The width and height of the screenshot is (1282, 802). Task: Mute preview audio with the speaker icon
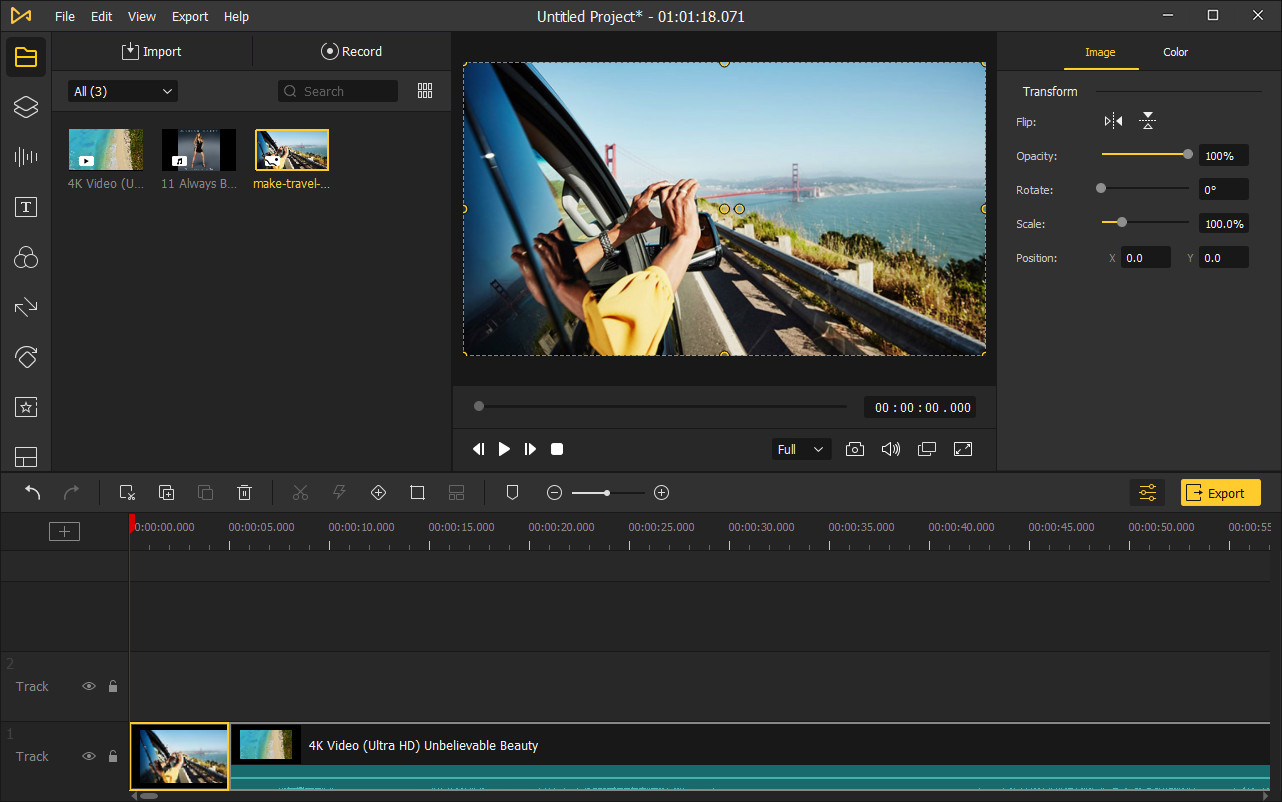tap(890, 449)
